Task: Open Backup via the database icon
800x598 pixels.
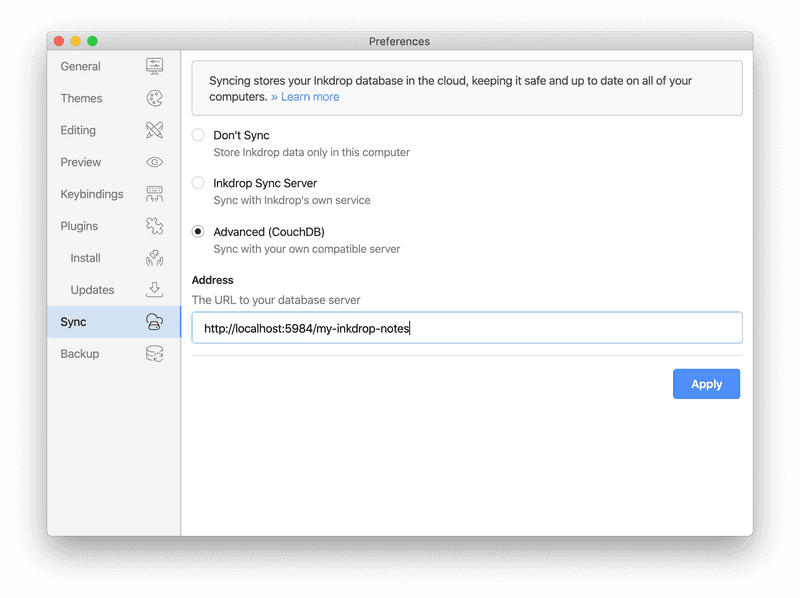Action: pyautogui.click(x=154, y=354)
